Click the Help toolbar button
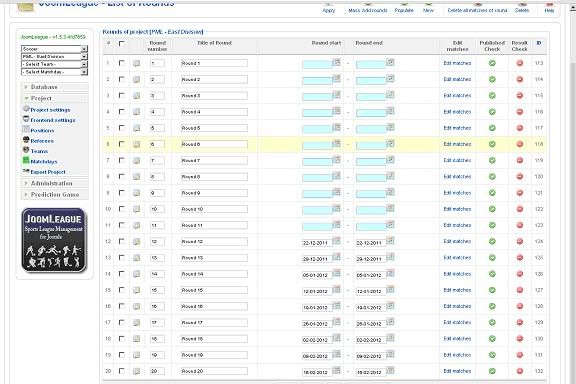Screen dimensions: 576x384 (549, 7)
